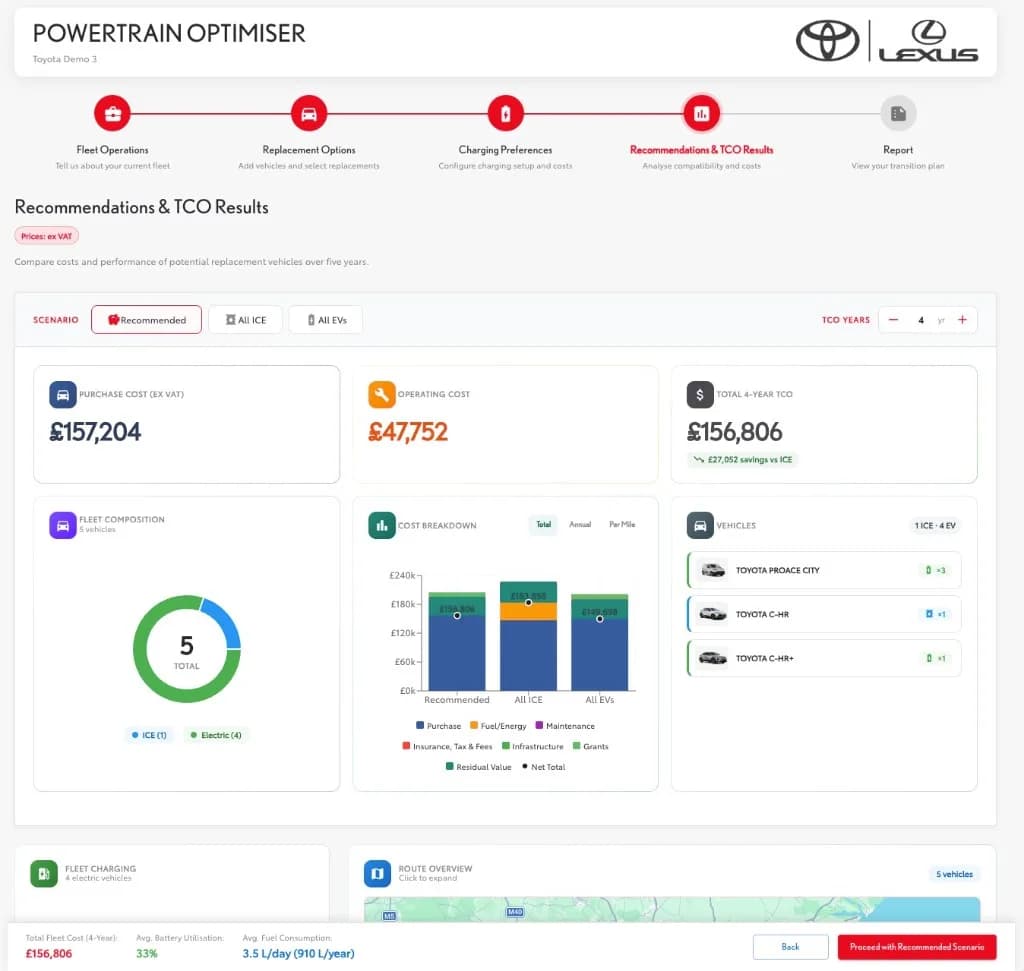Select the All EVs scenario

coord(326,320)
